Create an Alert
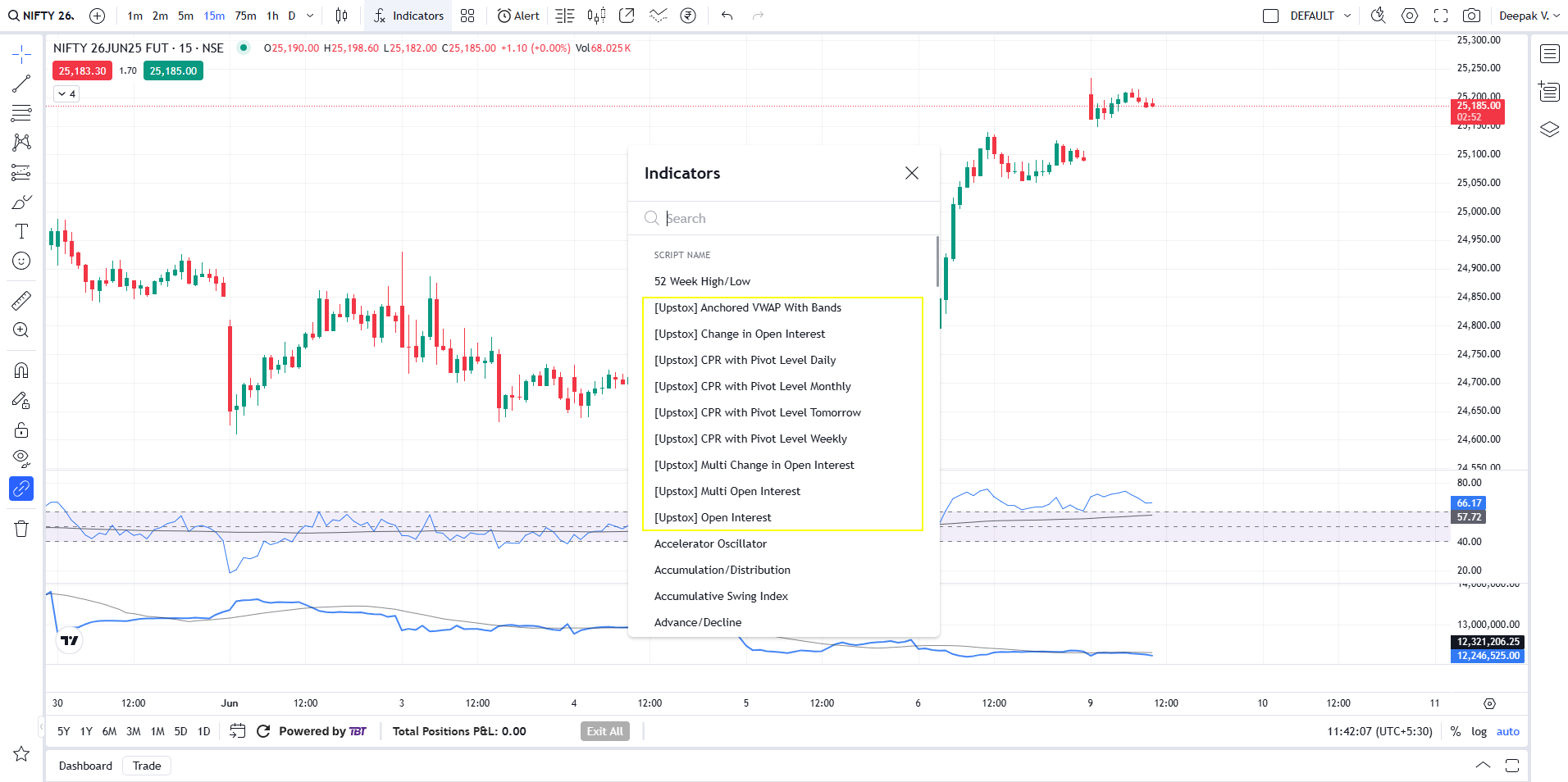Screen dimensions: 1568x782 point(518,16)
